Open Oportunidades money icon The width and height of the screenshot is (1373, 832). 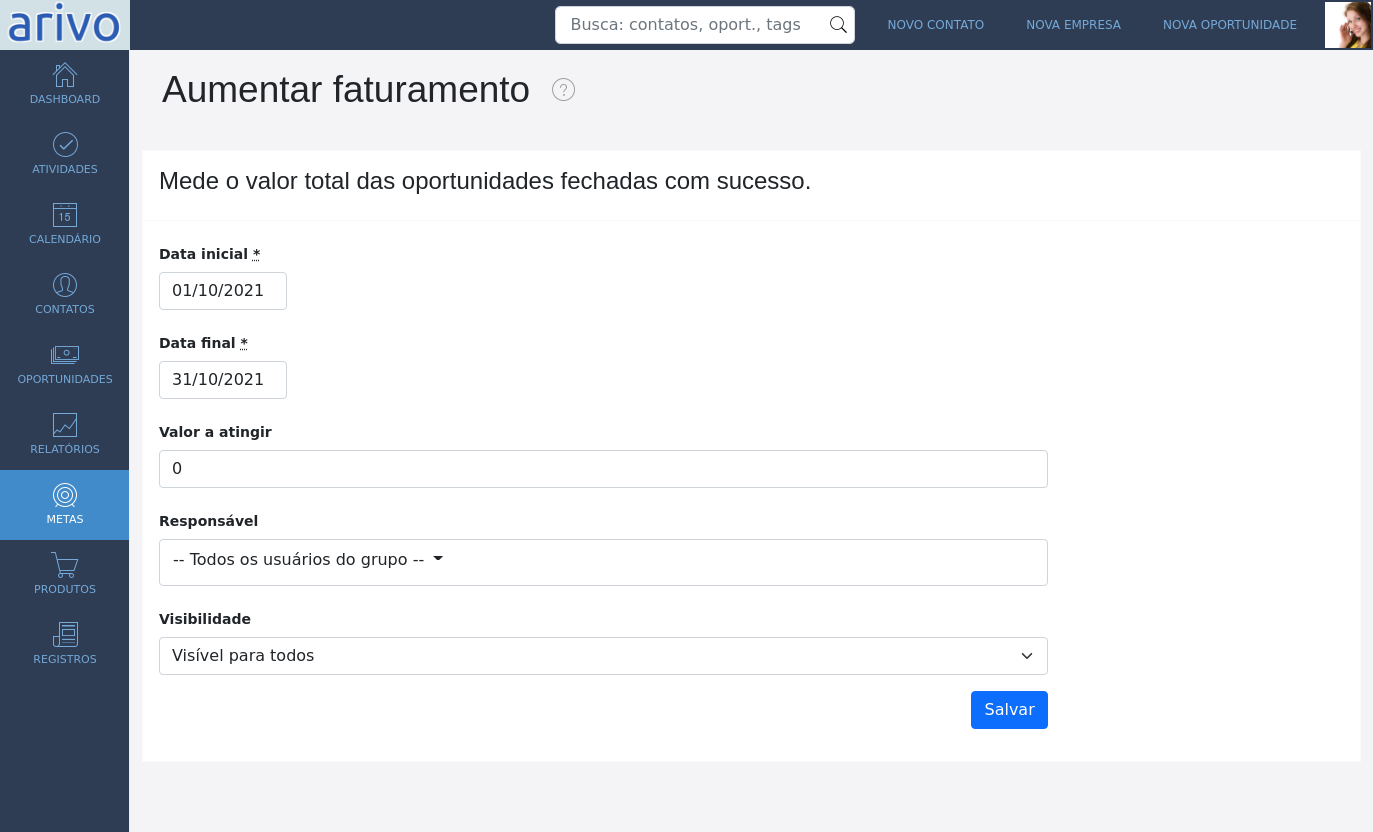(x=65, y=355)
